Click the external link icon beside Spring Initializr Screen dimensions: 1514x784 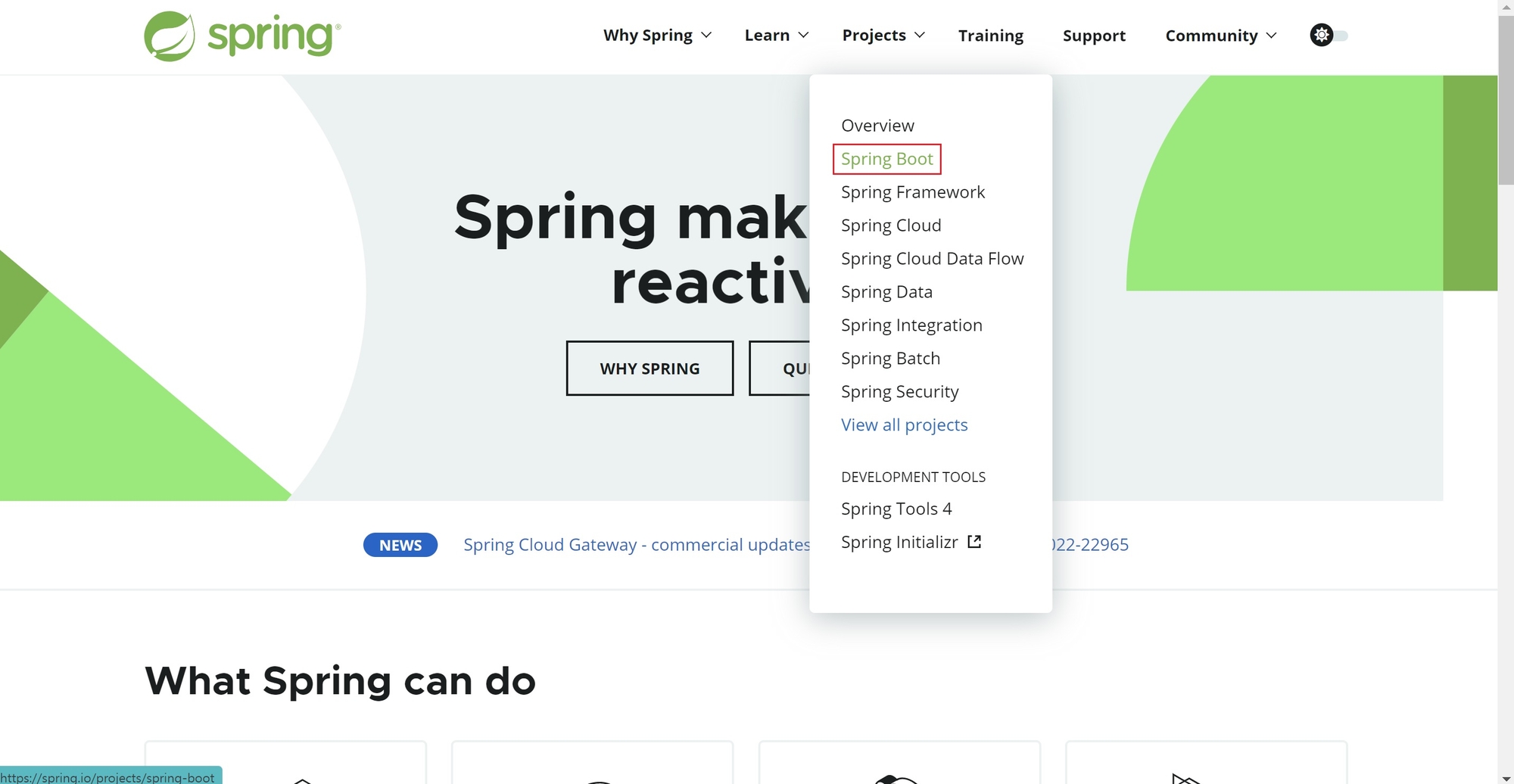[x=974, y=542]
